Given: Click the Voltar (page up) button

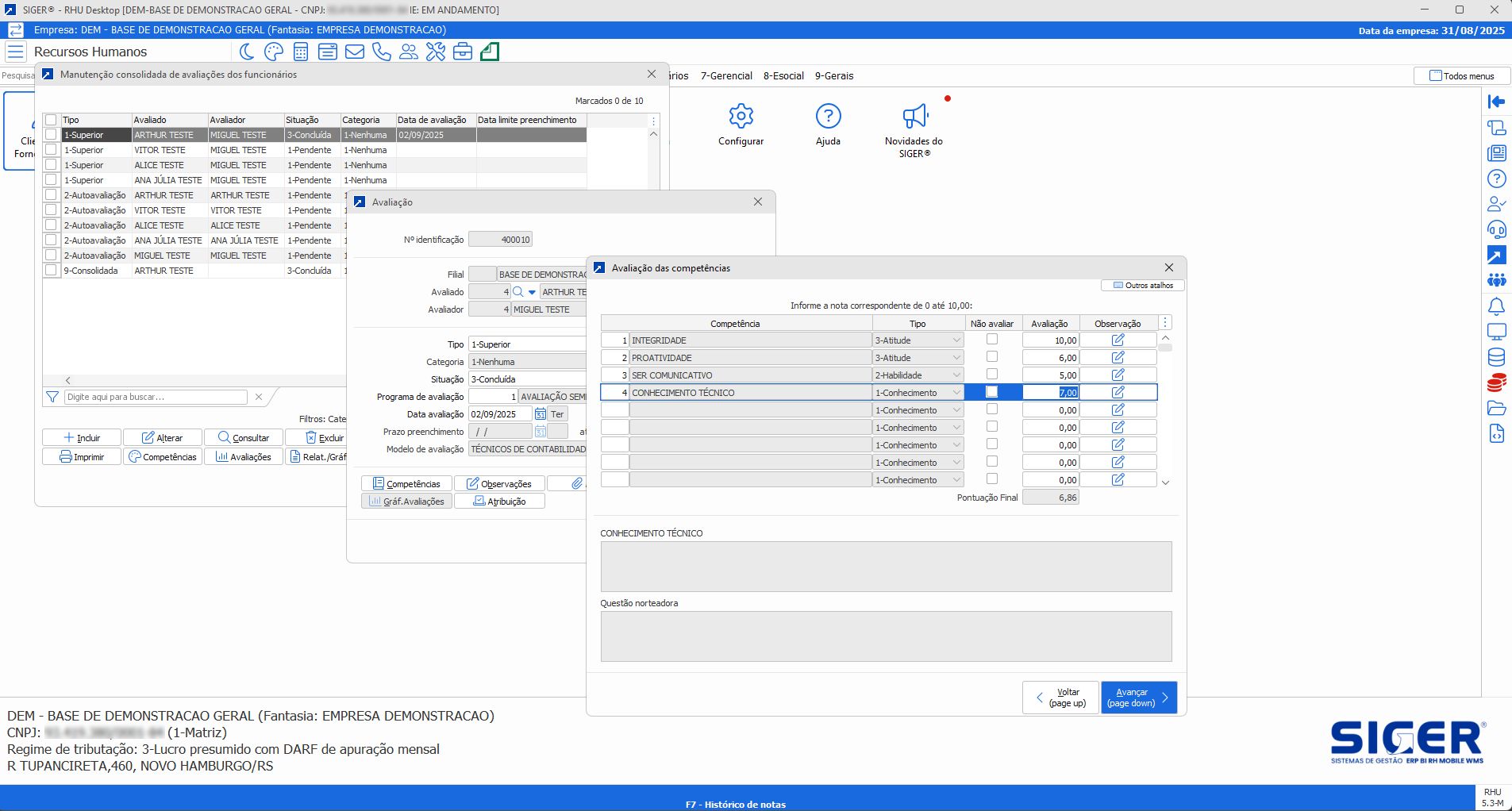Looking at the screenshot, I should (1060, 698).
